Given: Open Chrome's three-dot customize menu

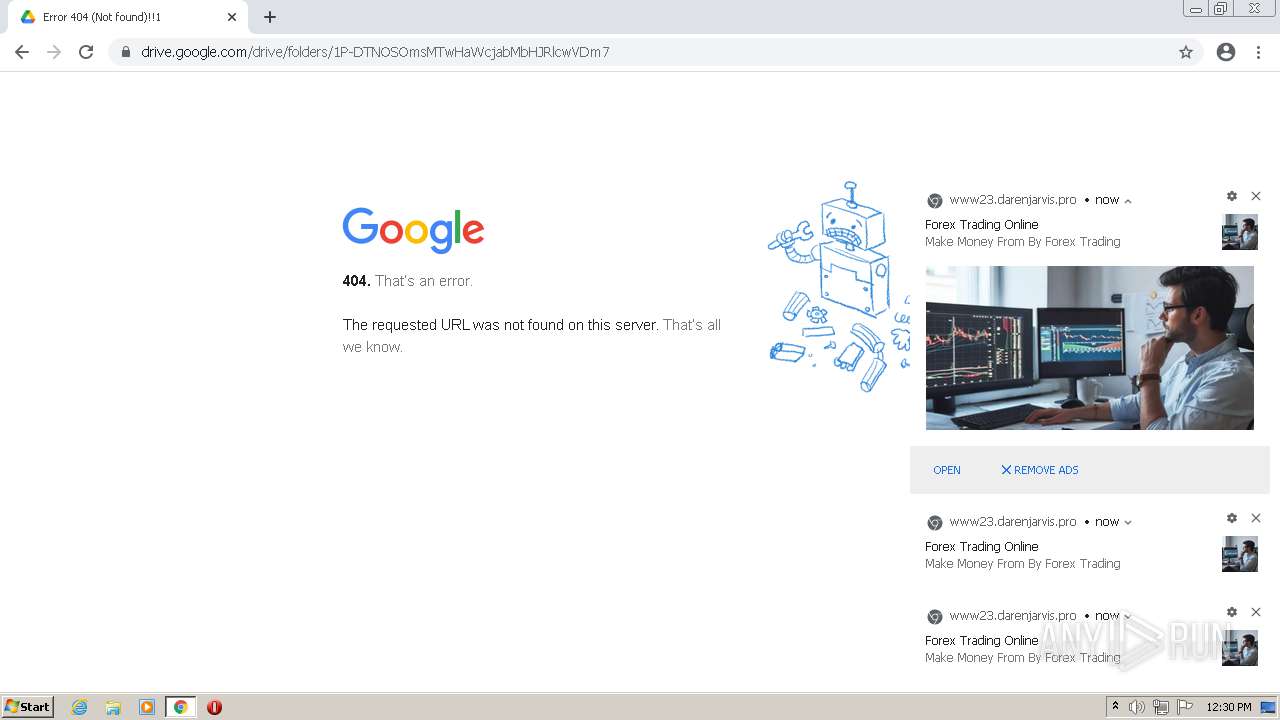Looking at the screenshot, I should click(1259, 52).
